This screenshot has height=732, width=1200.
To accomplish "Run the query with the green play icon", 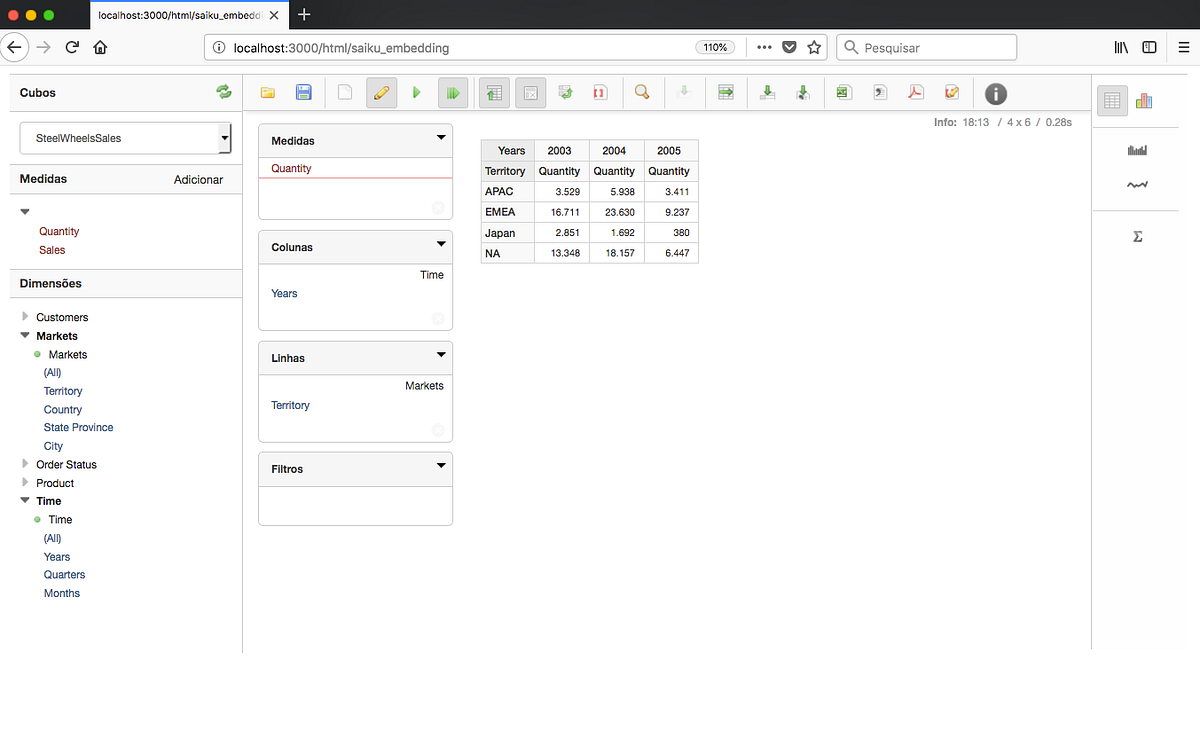I will click(417, 91).
